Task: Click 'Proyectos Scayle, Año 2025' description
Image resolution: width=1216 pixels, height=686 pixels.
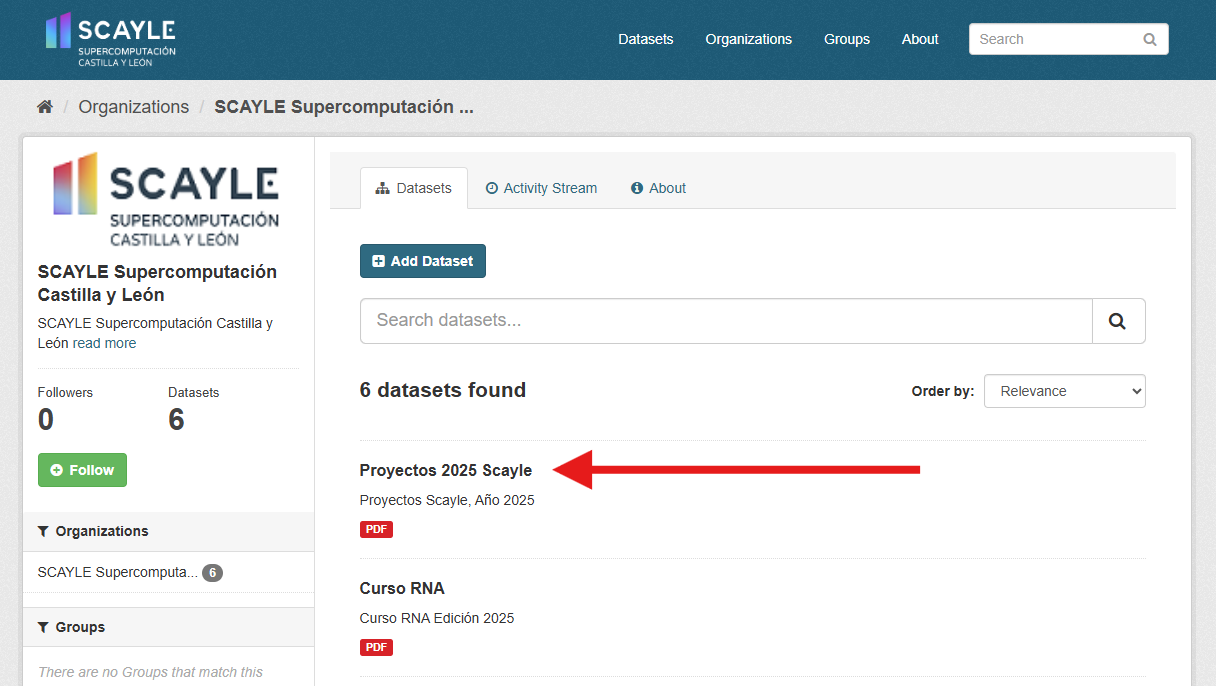Action: click(447, 500)
